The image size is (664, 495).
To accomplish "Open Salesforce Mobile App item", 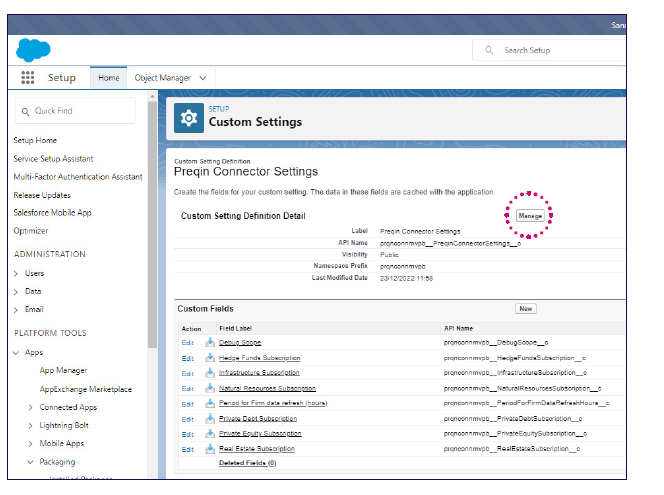I will coord(53,213).
